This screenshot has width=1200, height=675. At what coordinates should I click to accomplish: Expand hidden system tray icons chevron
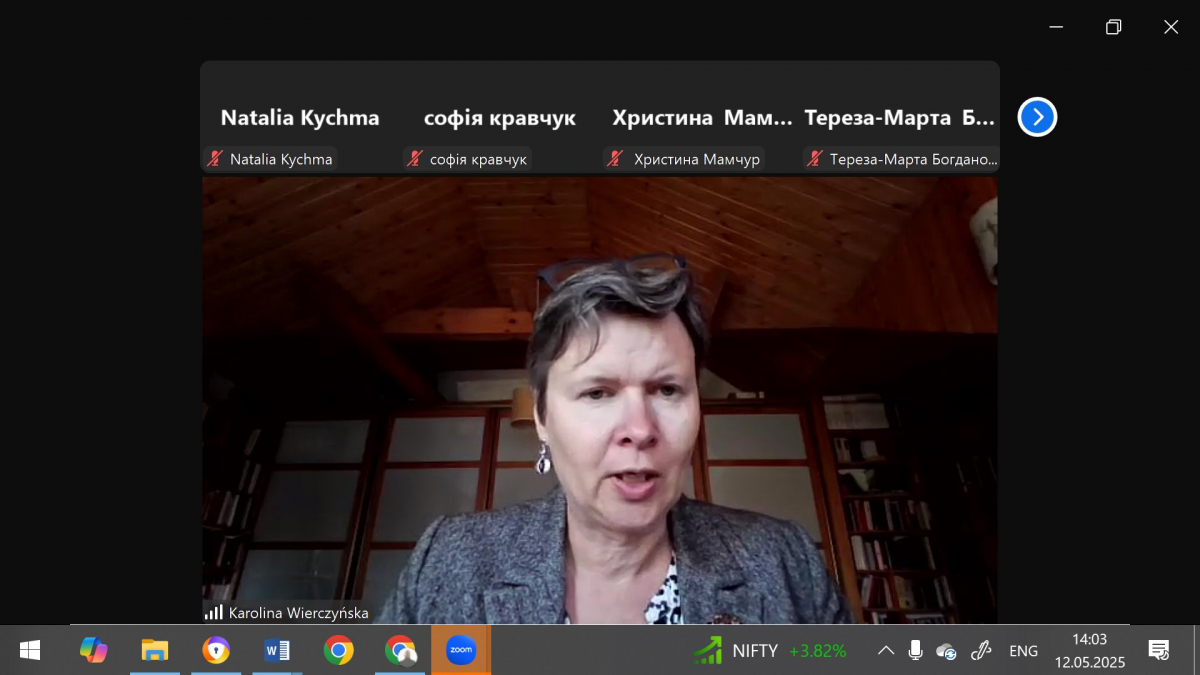[886, 651]
